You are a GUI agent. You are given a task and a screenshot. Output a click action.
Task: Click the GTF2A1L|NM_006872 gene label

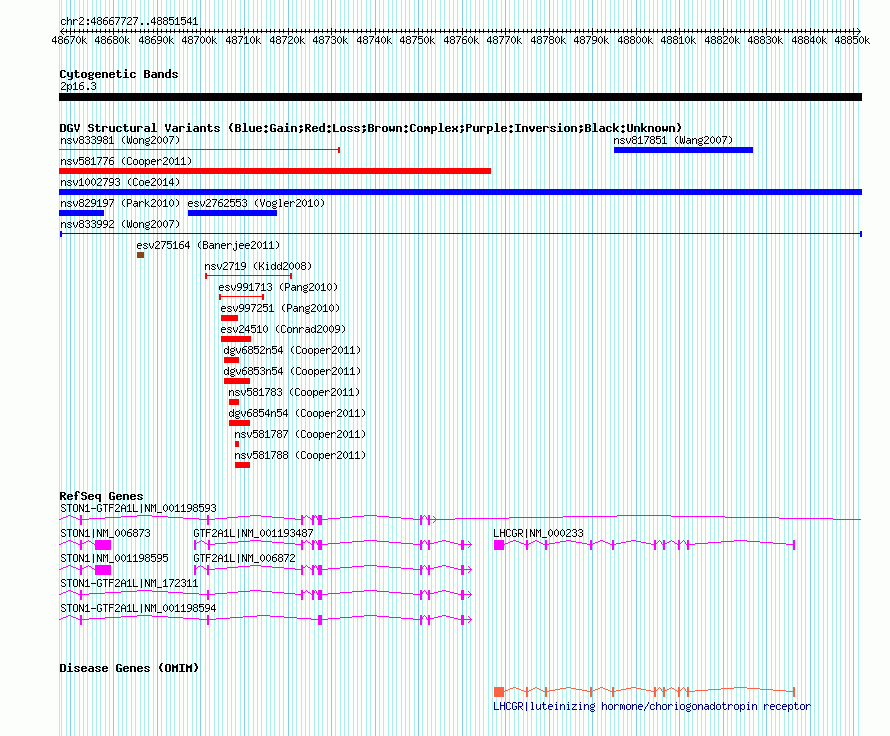tap(244, 558)
